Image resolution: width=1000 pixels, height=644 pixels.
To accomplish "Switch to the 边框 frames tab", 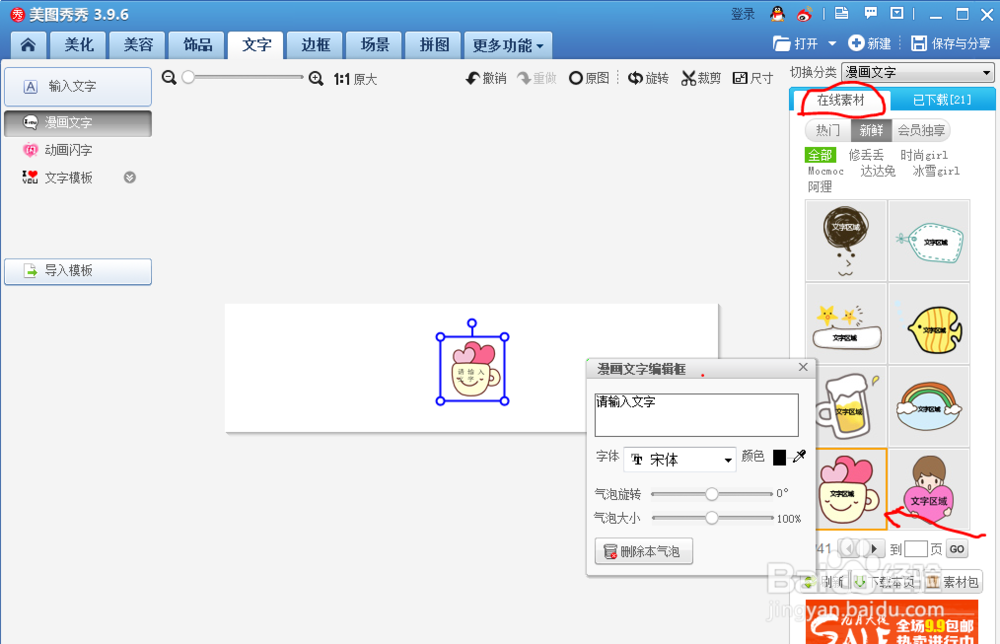I will point(314,44).
